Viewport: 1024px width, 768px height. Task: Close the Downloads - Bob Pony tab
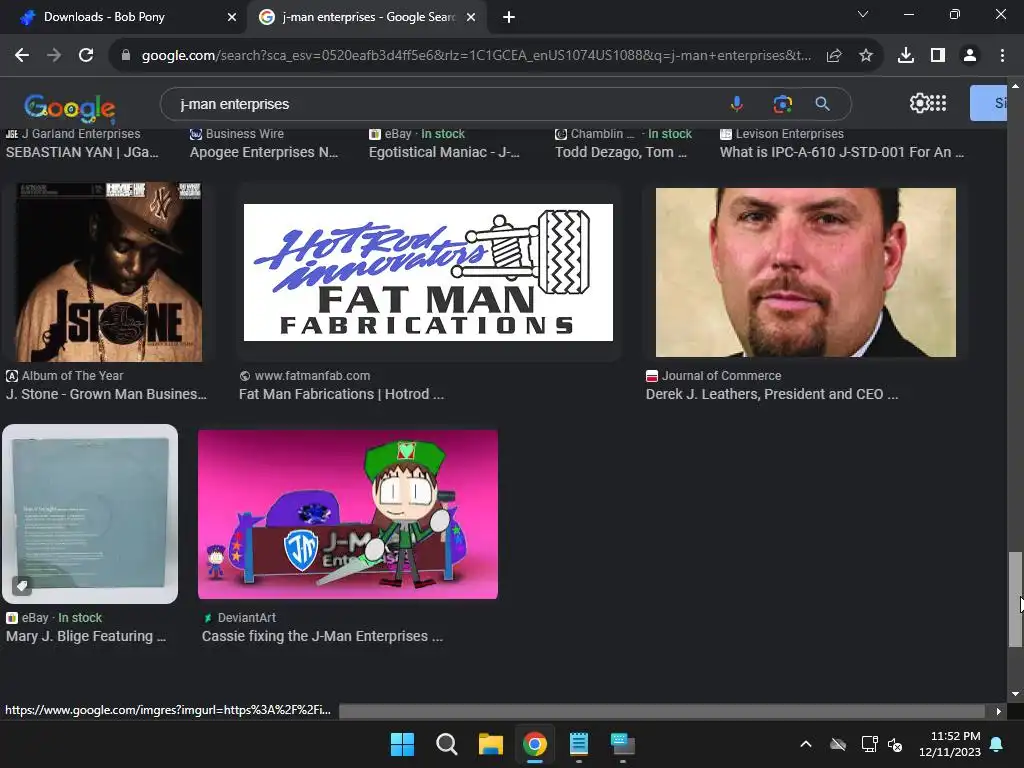(232, 17)
